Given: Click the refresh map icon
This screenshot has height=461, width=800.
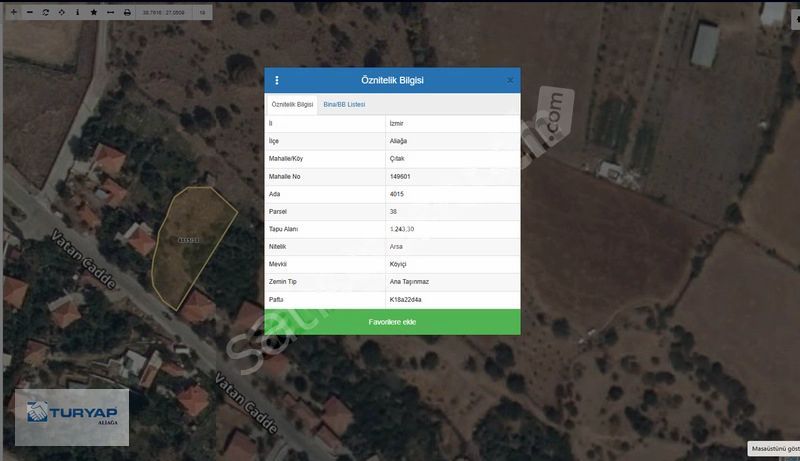Looking at the screenshot, I should pyautogui.click(x=46, y=12).
